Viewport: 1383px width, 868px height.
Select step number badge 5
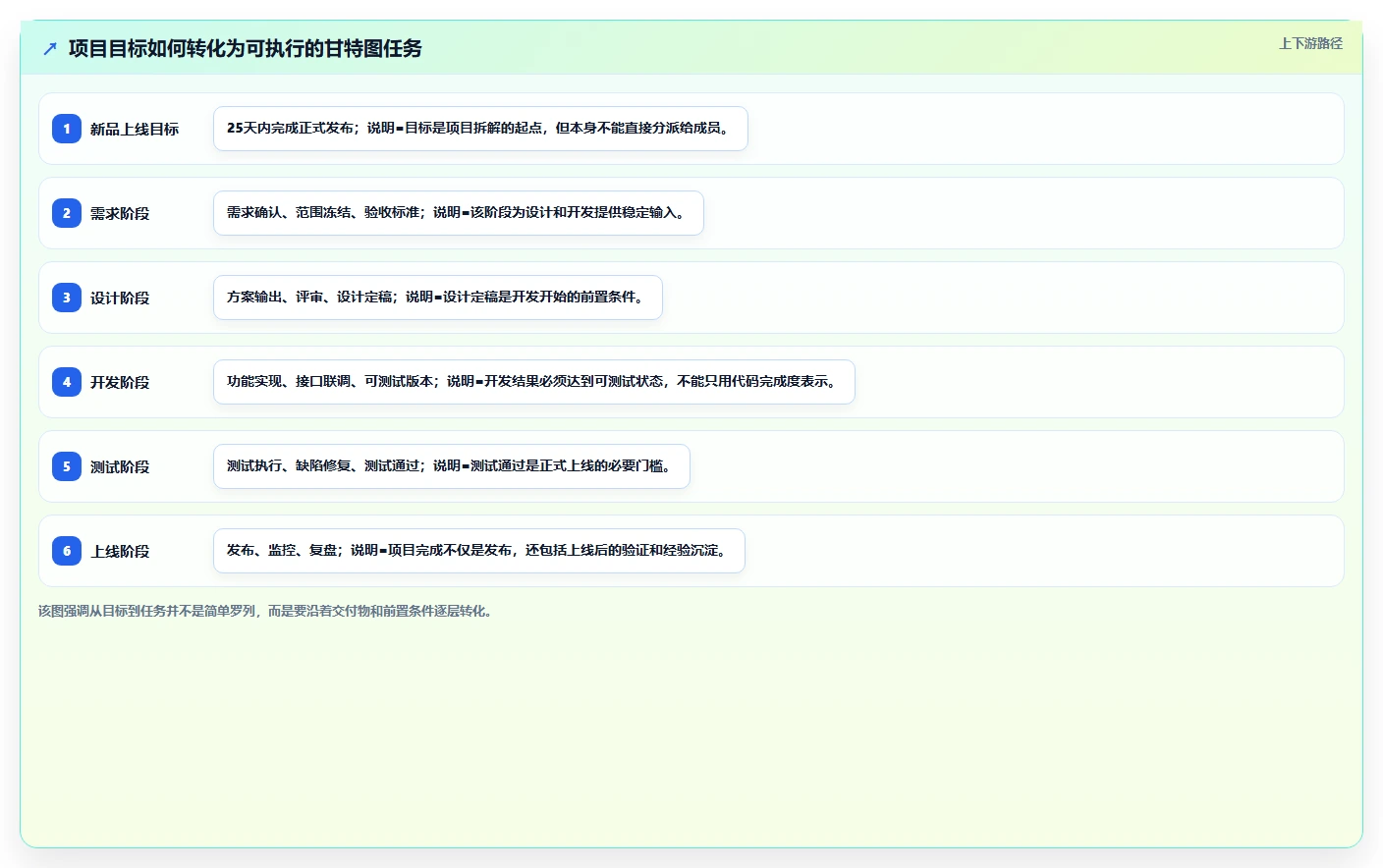(67, 466)
